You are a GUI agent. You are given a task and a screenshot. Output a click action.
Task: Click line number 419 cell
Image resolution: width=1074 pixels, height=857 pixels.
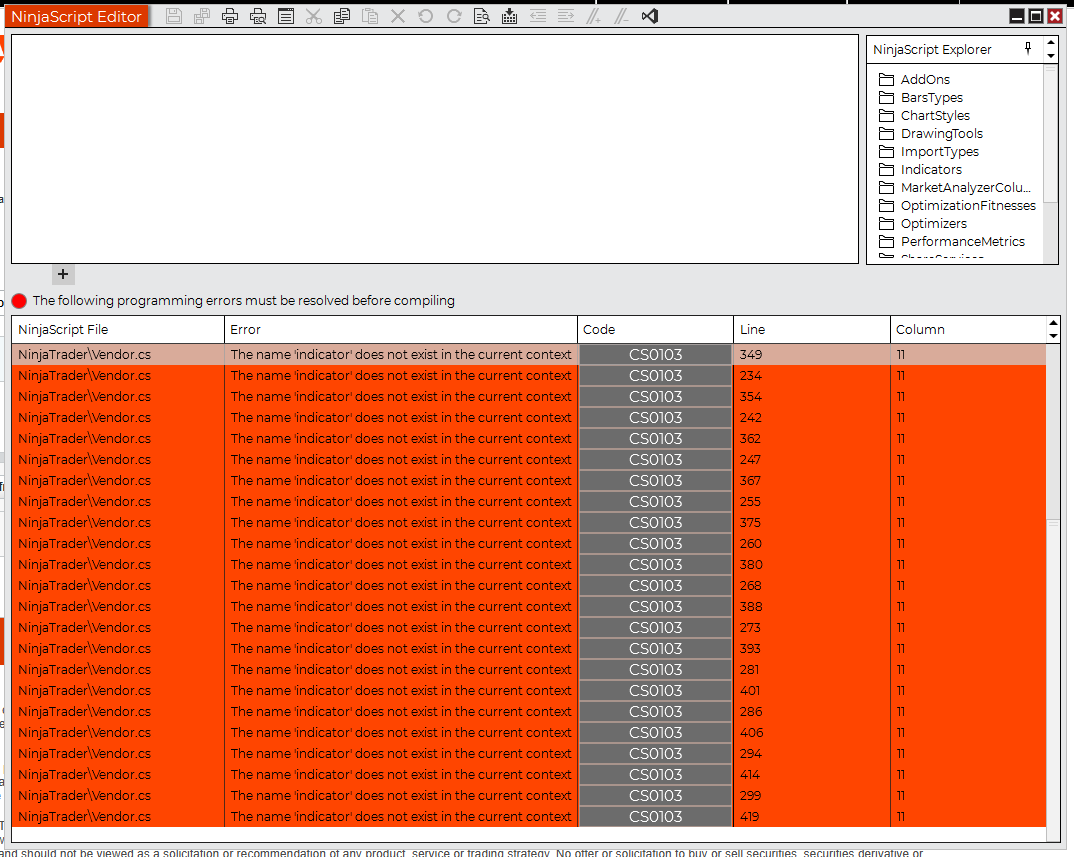812,817
